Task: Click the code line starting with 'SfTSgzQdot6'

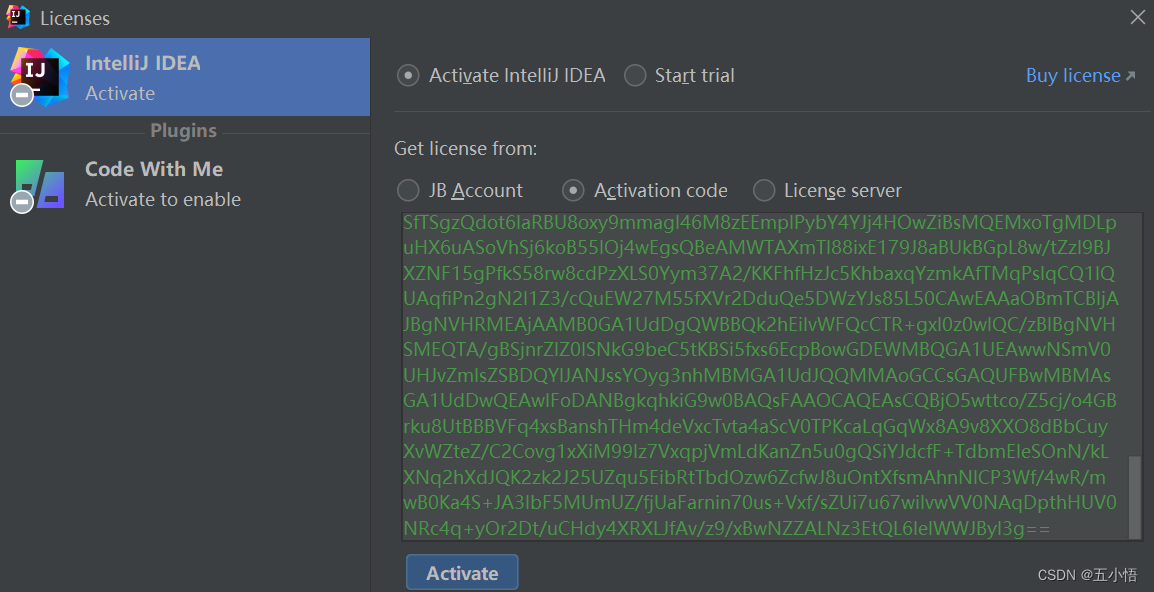Action: (x=760, y=222)
